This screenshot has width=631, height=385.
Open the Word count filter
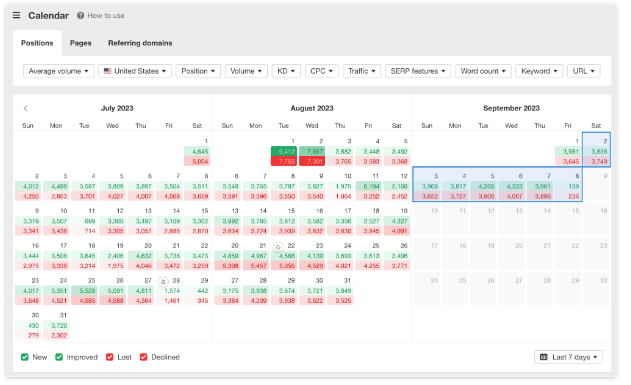tap(483, 71)
